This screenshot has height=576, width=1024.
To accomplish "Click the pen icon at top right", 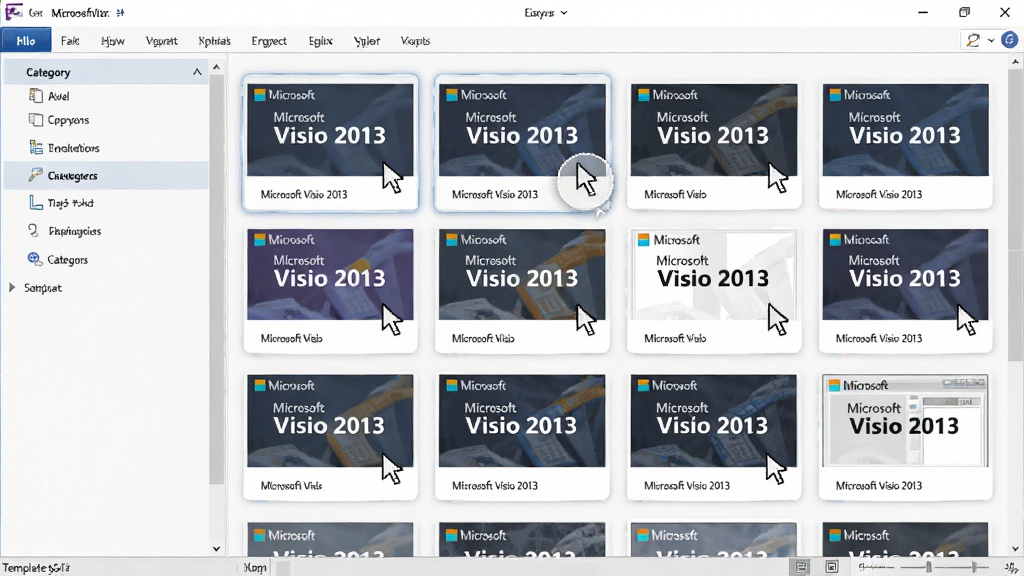I will click(x=973, y=40).
